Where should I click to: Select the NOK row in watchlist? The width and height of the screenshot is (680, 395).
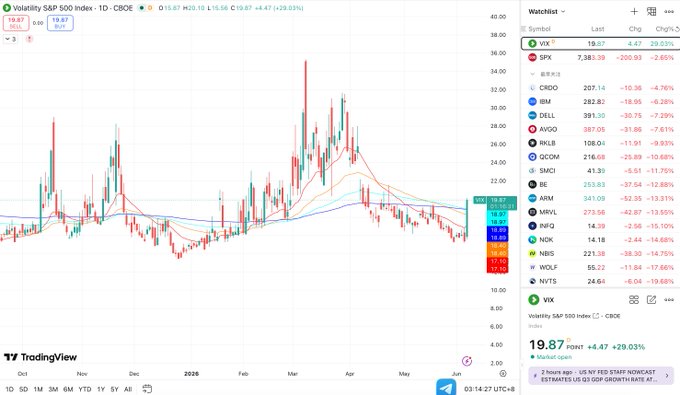pos(600,240)
